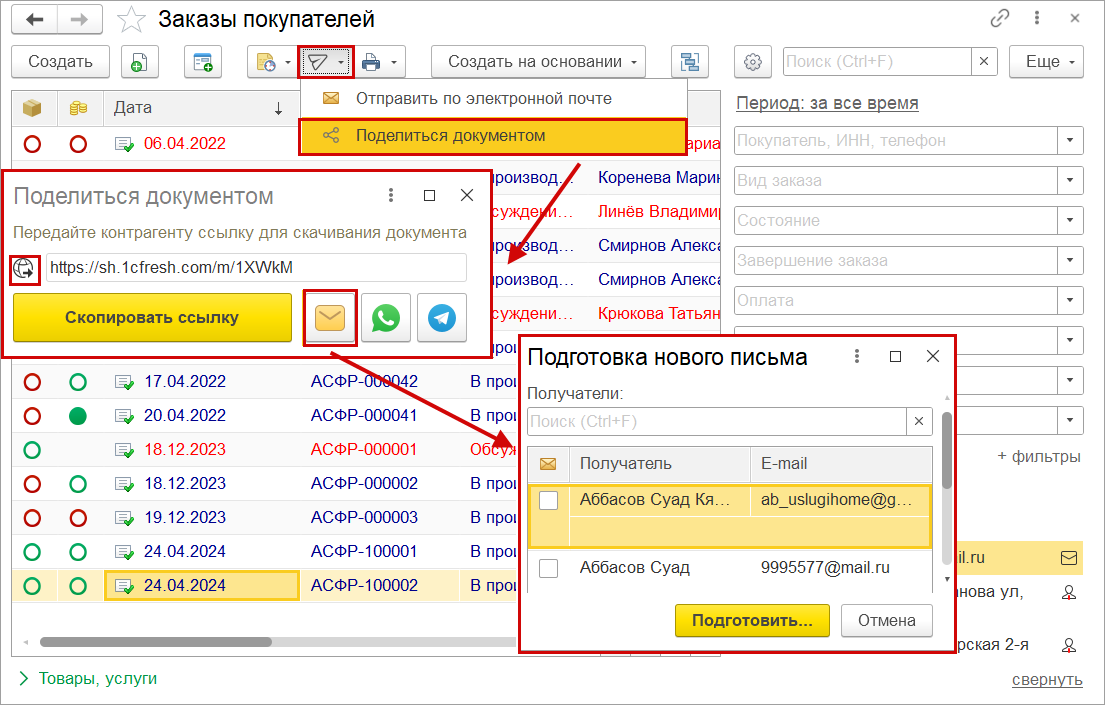Image resolution: width=1105 pixels, height=705 pixels.
Task: Click date cell 24.04.2024 of АСФР-100002
Action: click(x=202, y=586)
